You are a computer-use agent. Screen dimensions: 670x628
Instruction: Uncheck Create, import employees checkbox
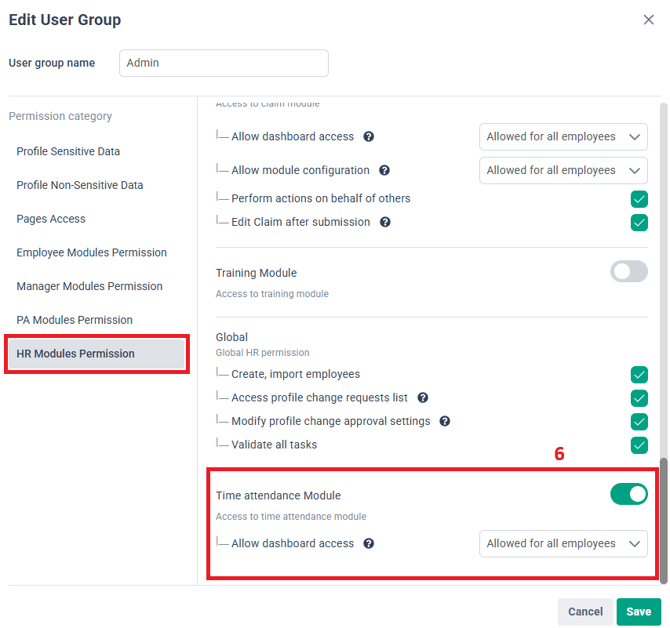639,374
